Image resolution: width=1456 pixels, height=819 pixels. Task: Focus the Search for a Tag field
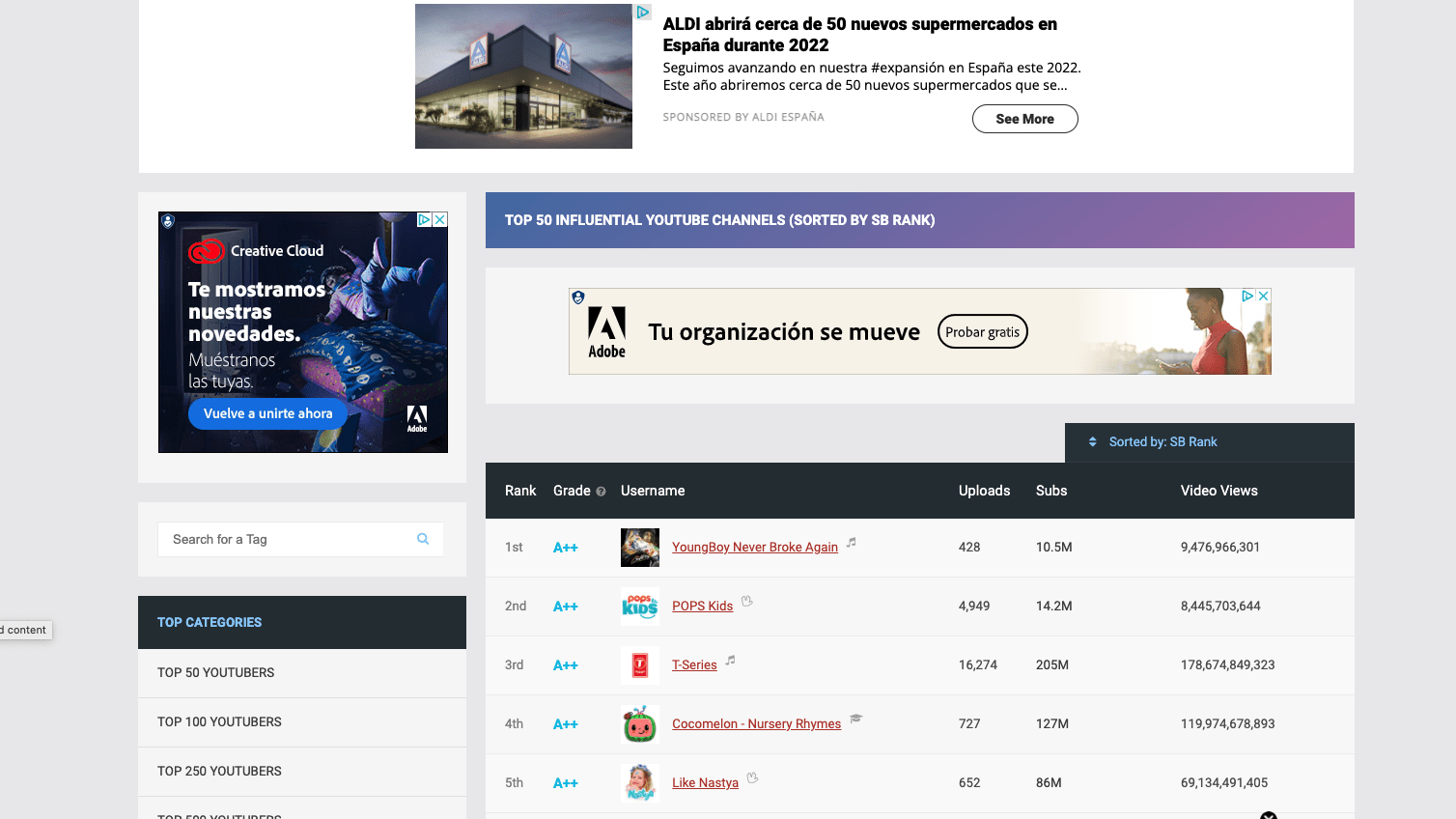[300, 539]
